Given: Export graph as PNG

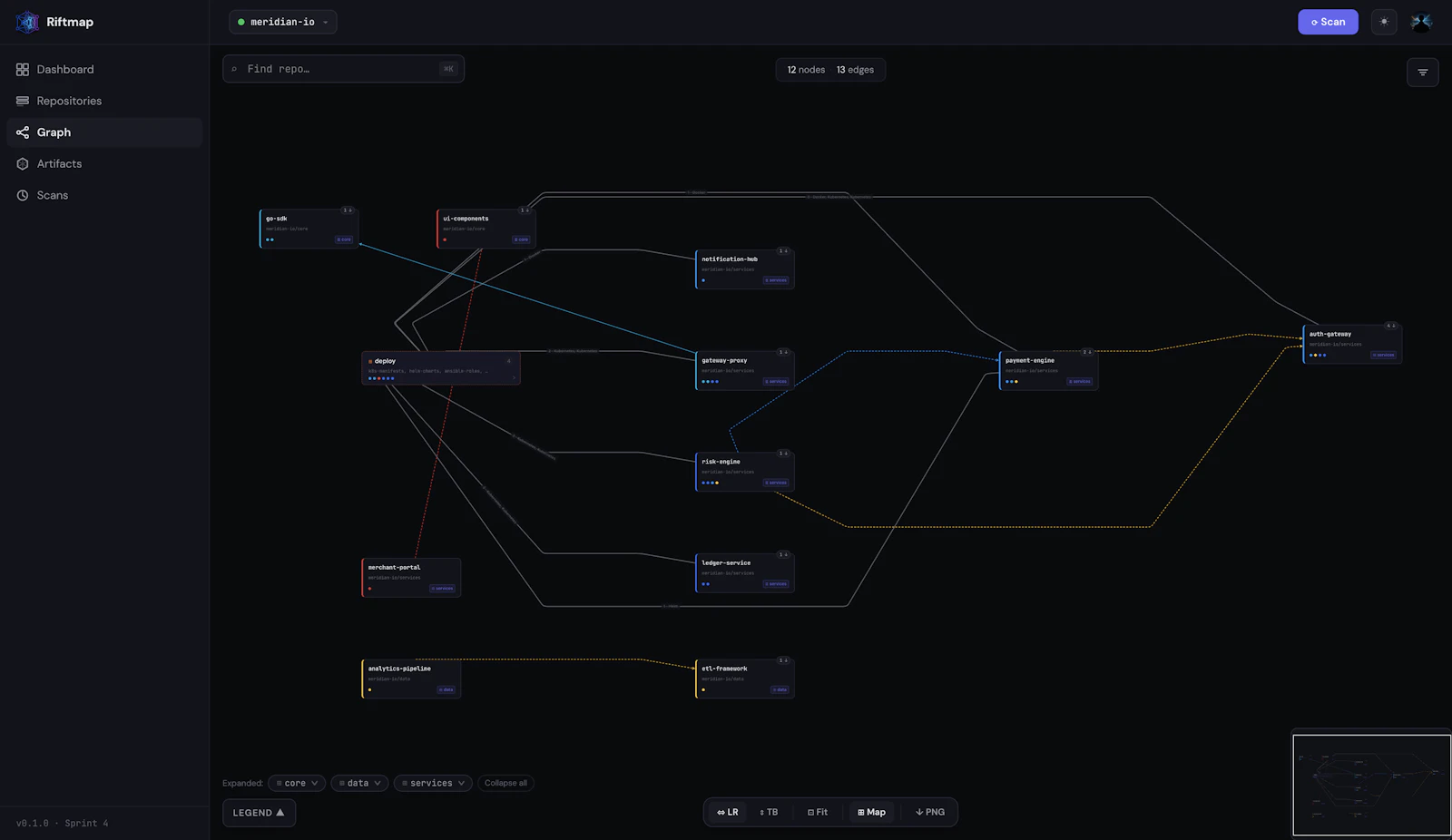Looking at the screenshot, I should click(930, 812).
